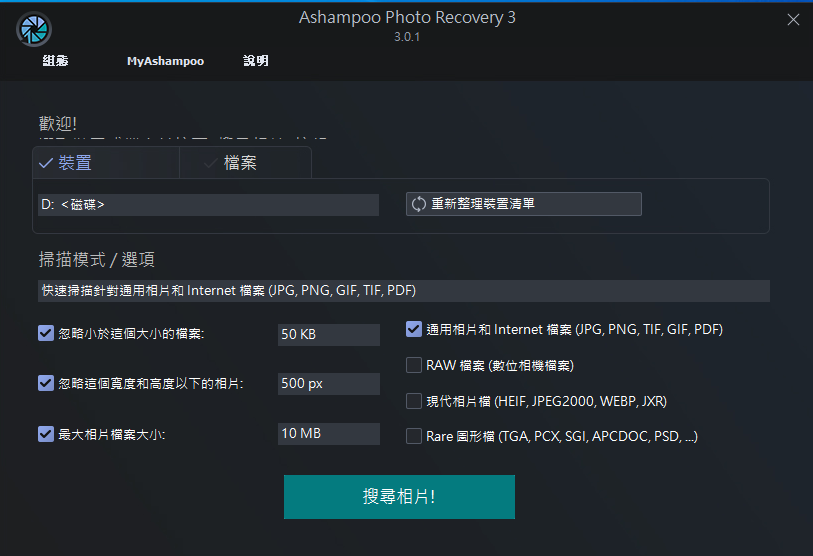Screen dimensions: 813x556
Task: Check the Rare 圖形檔 formats option
Action: 414,436
